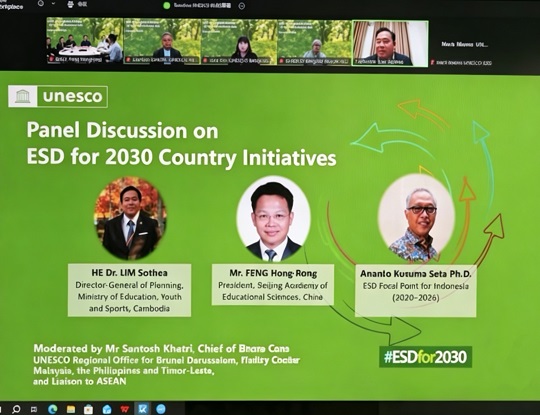Open Task View on the taskbar

click(34, 409)
